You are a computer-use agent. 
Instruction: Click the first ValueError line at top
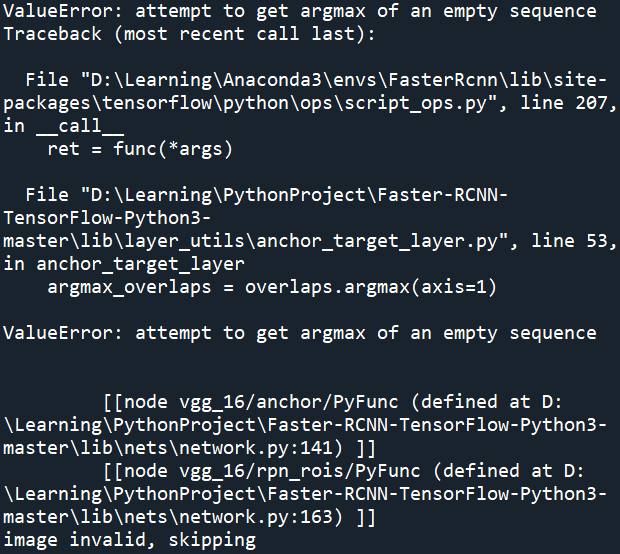(x=300, y=11)
